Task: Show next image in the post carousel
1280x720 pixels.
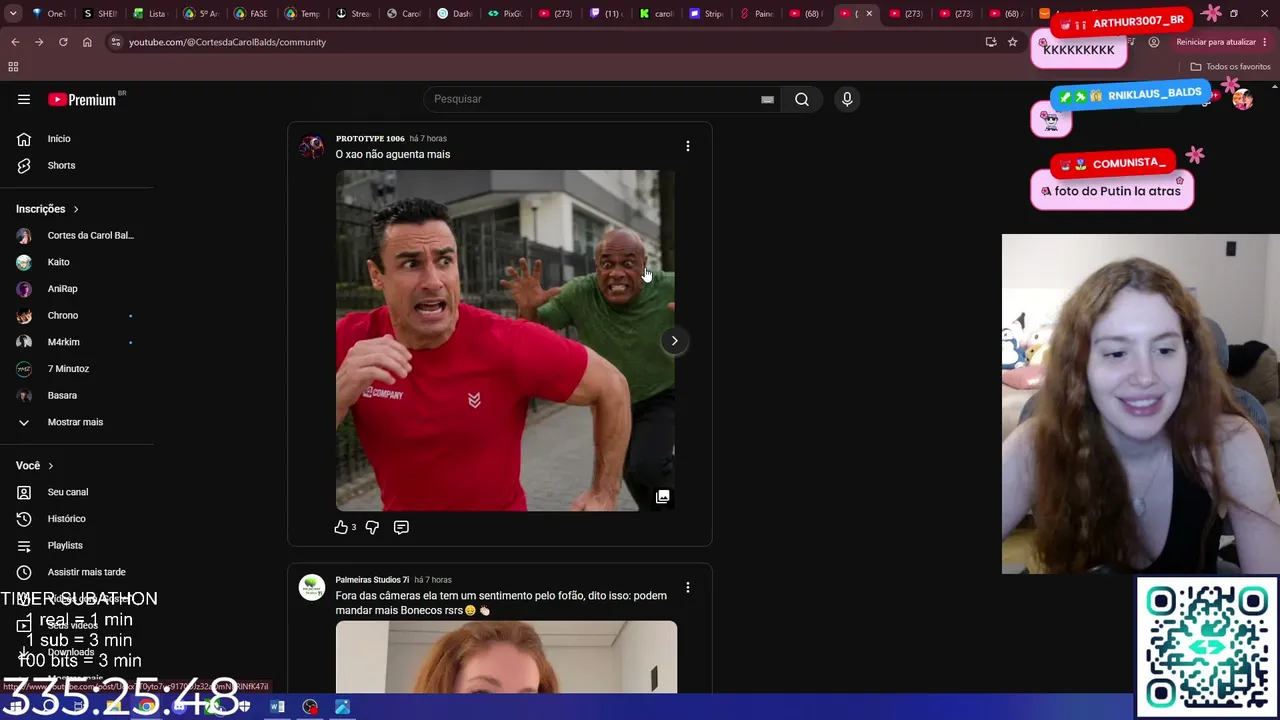Action: tap(674, 341)
